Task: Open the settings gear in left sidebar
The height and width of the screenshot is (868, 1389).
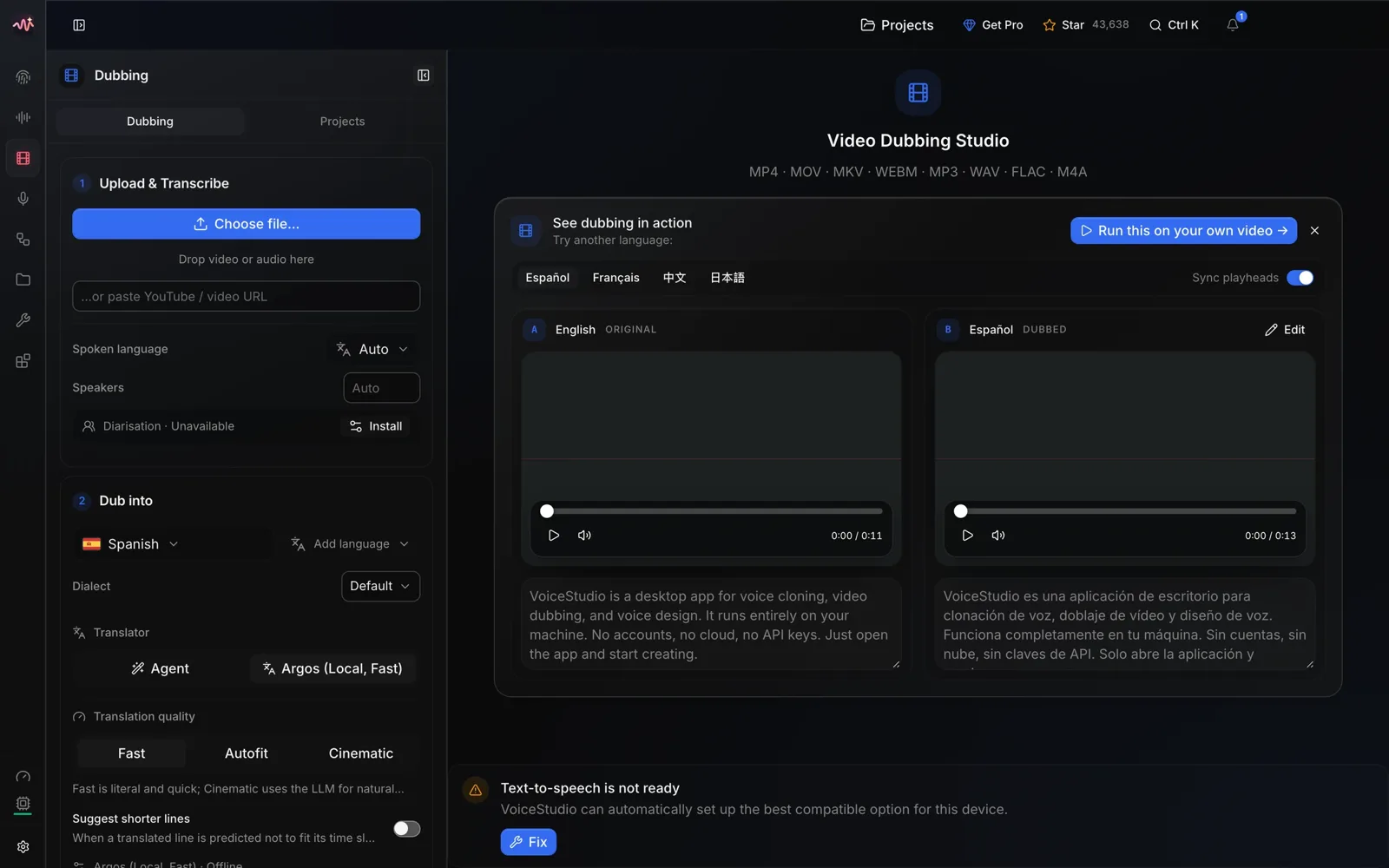Action: click(x=23, y=846)
